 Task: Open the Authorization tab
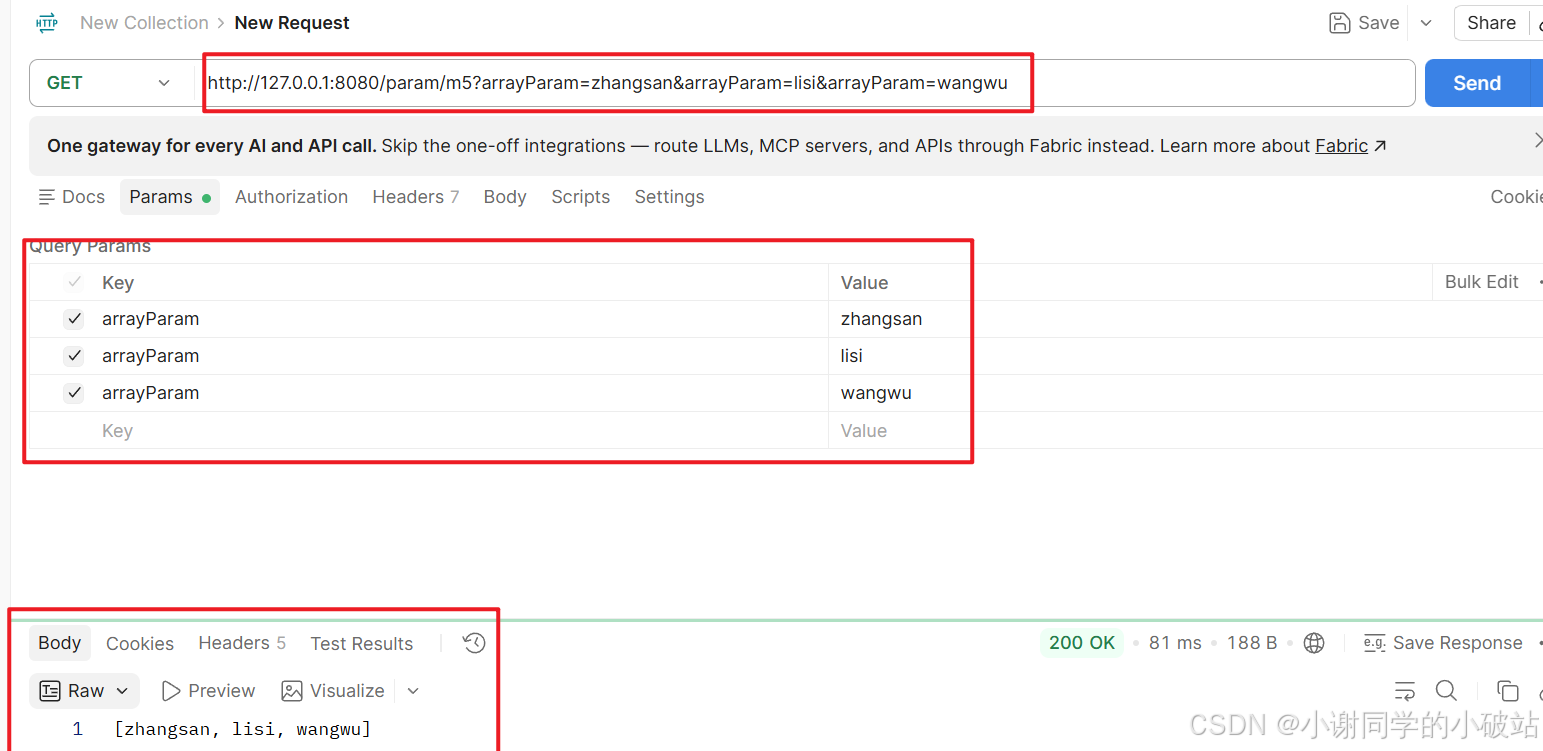pyautogui.click(x=291, y=197)
